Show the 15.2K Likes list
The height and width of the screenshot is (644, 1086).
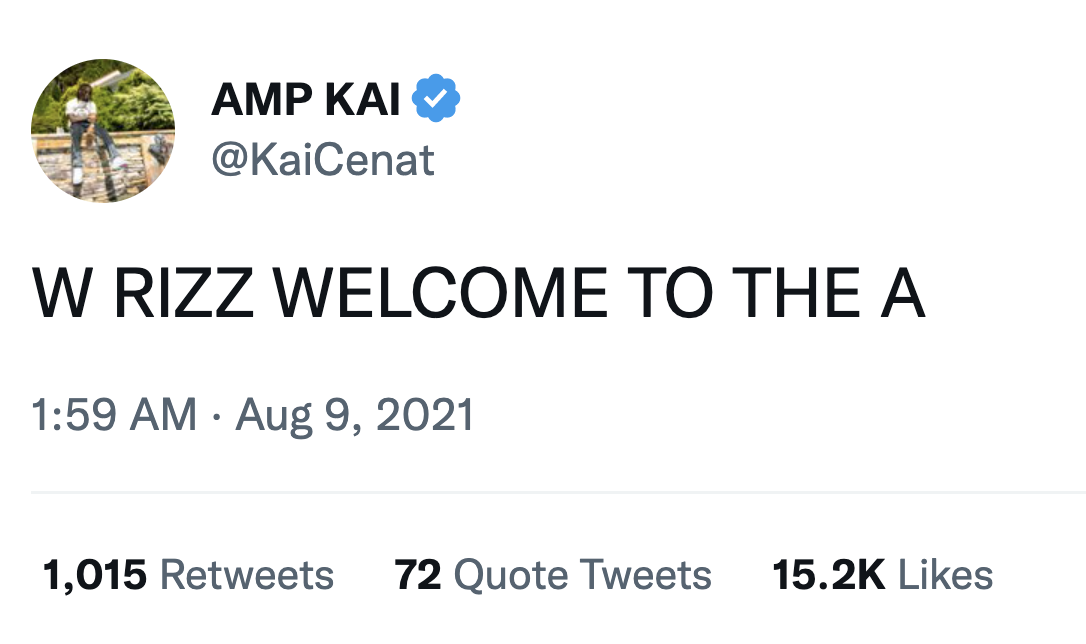[x=882, y=575]
